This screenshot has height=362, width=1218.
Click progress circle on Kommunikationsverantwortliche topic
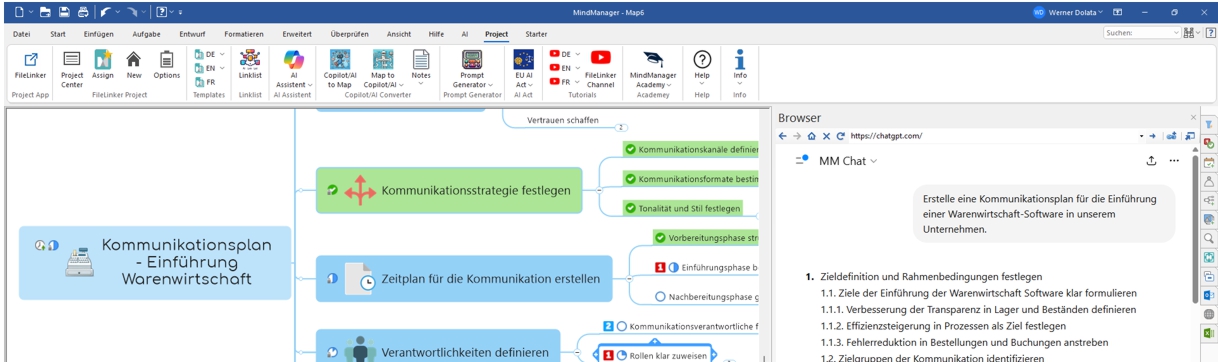pyautogui.click(x=622, y=326)
